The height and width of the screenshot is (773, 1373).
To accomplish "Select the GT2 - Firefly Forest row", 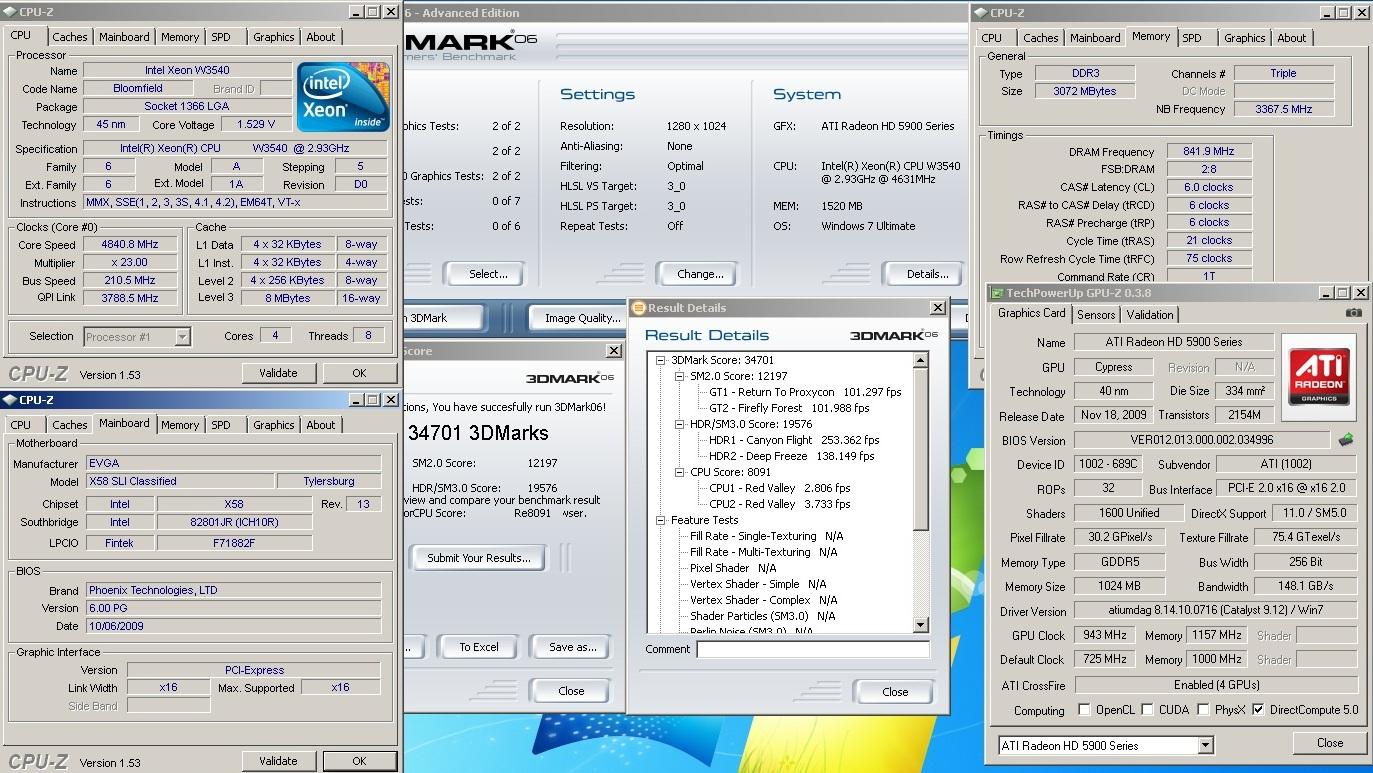I will 789,408.
